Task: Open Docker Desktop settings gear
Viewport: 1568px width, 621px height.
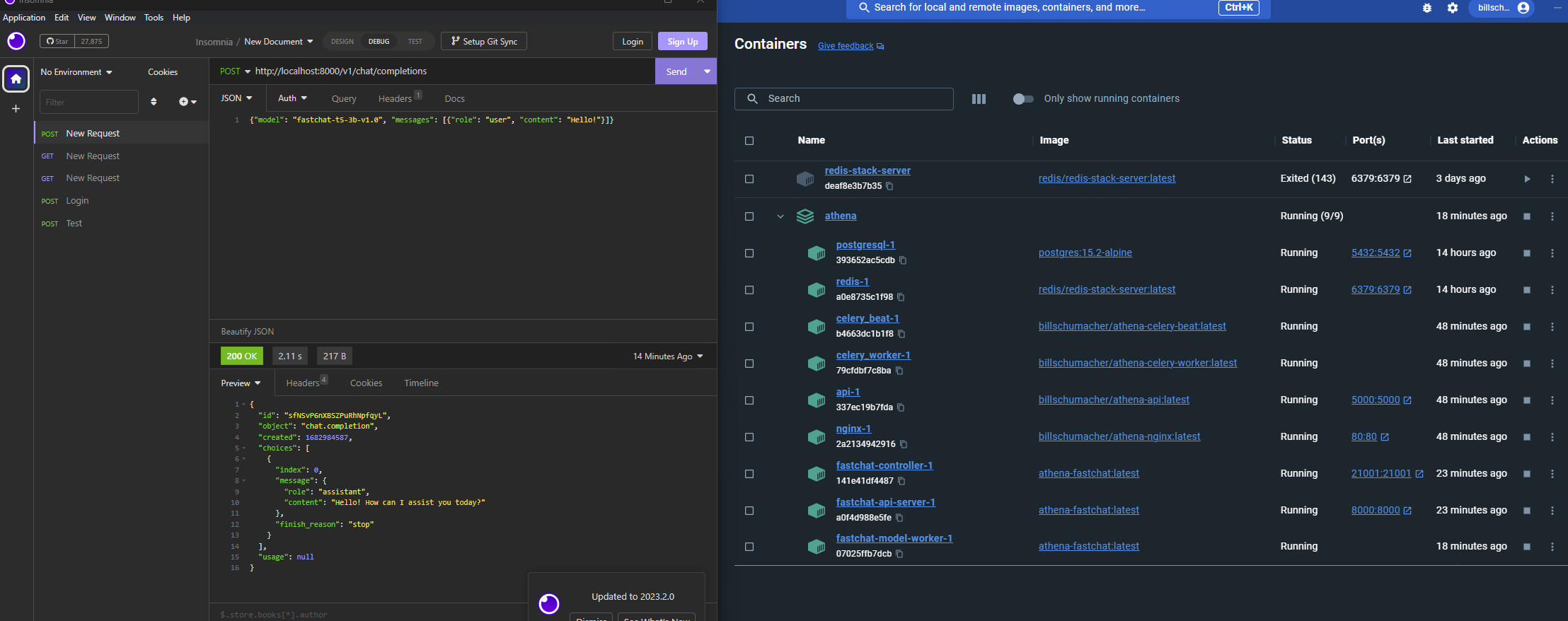Action: tap(1453, 8)
